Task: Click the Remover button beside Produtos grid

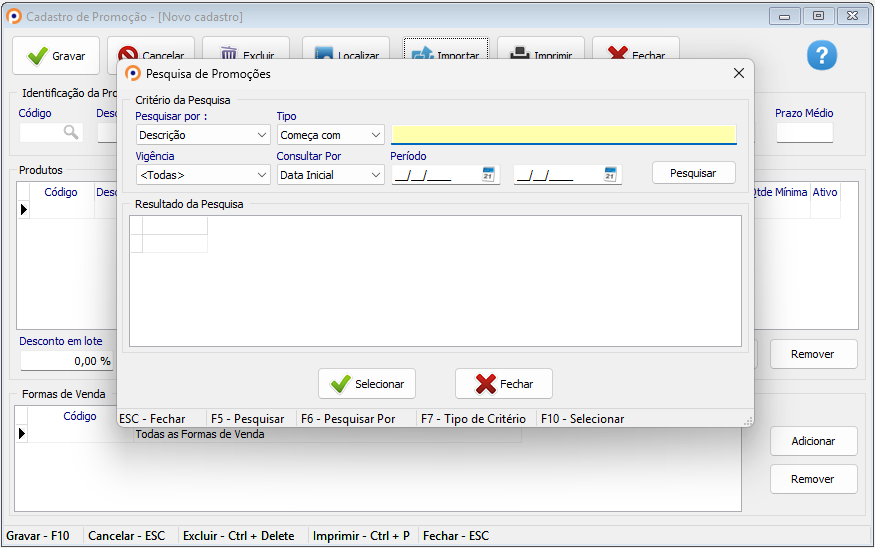Action: 813,354
